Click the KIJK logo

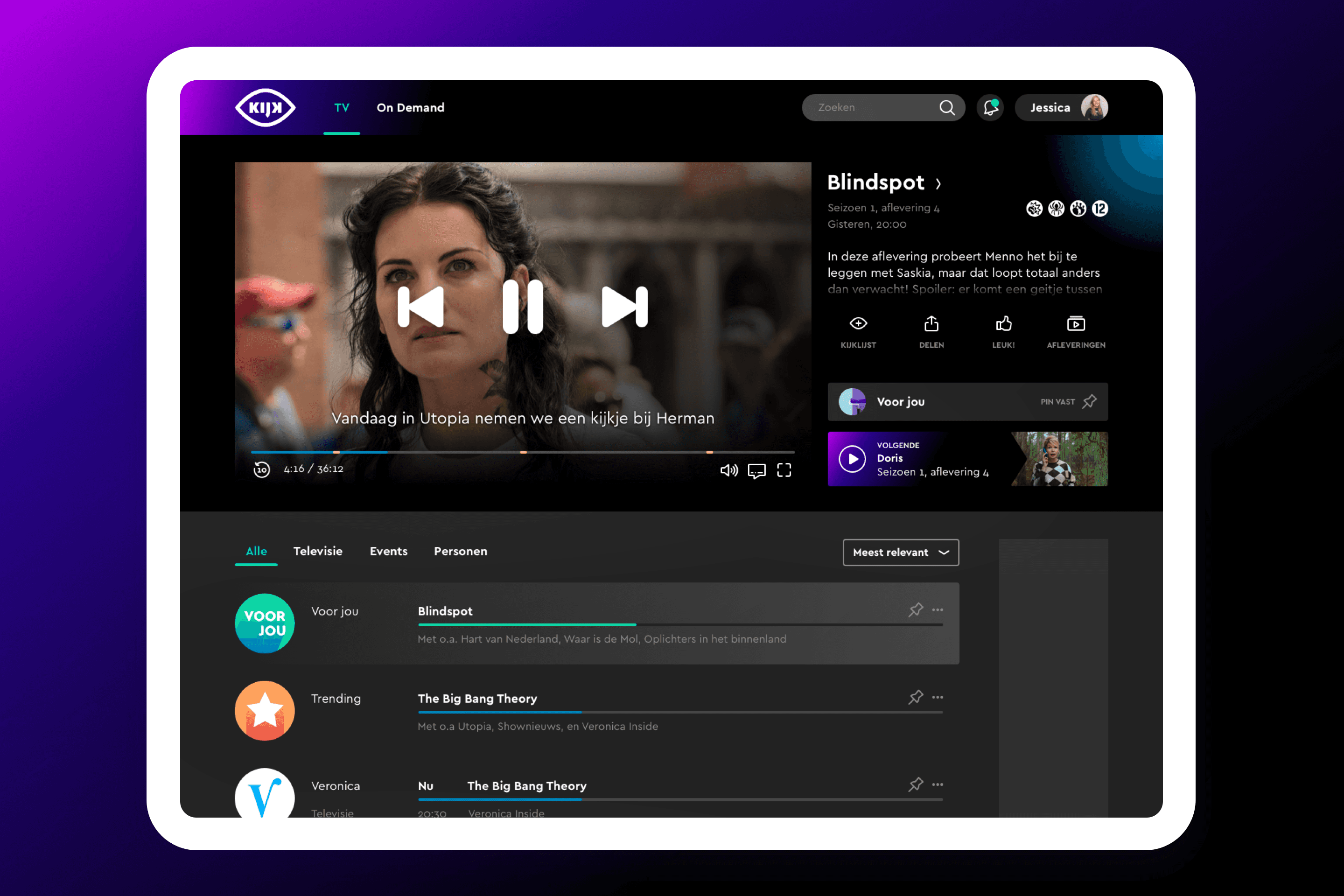coord(265,107)
